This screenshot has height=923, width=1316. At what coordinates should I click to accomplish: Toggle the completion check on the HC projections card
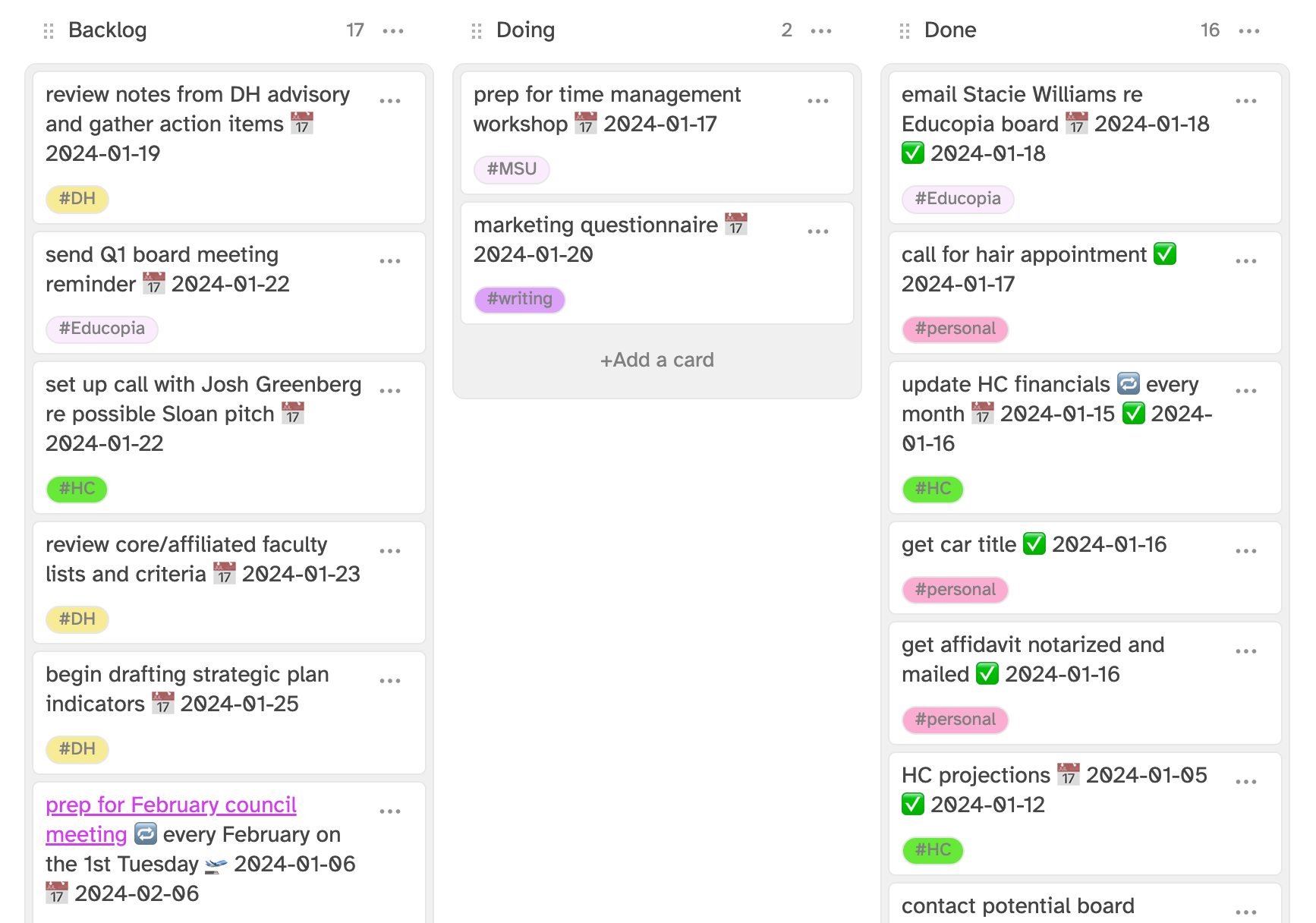(x=913, y=804)
